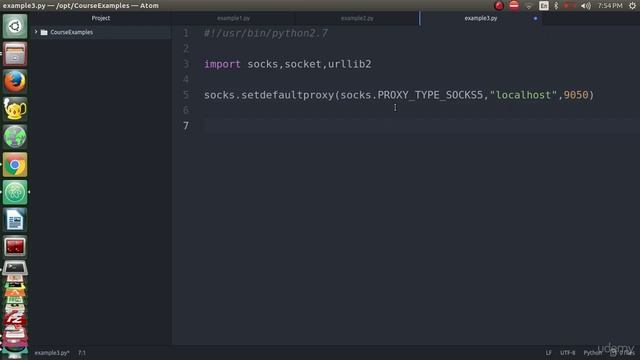
Task: Click line number 5 in the gutter
Action: (186, 95)
